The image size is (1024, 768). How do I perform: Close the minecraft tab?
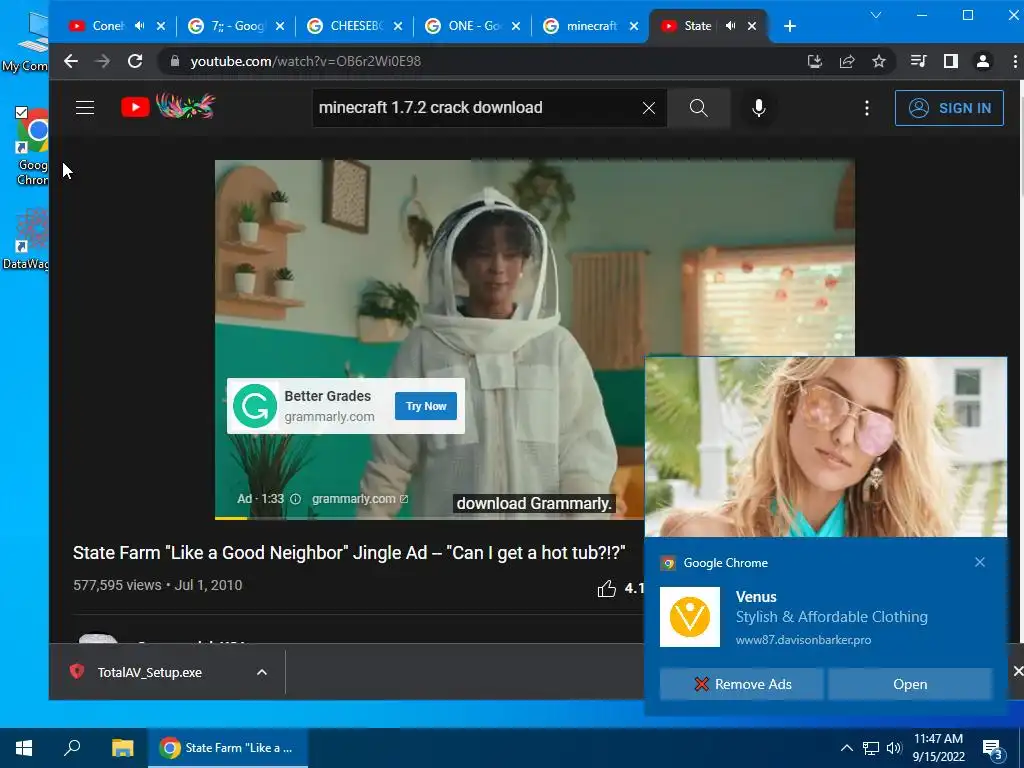[633, 26]
